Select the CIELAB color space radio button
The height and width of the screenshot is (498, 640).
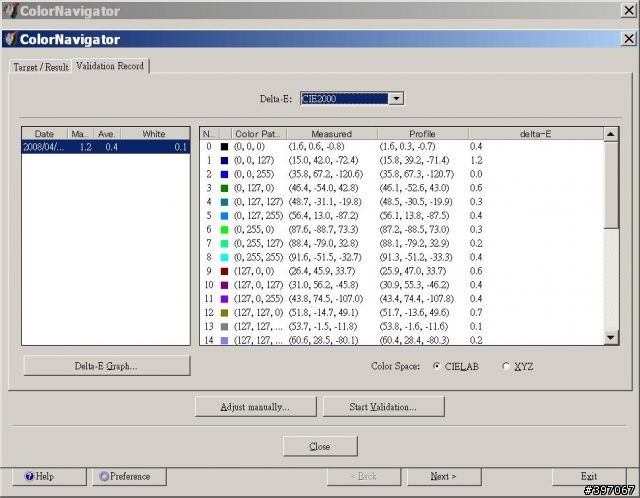point(436,366)
